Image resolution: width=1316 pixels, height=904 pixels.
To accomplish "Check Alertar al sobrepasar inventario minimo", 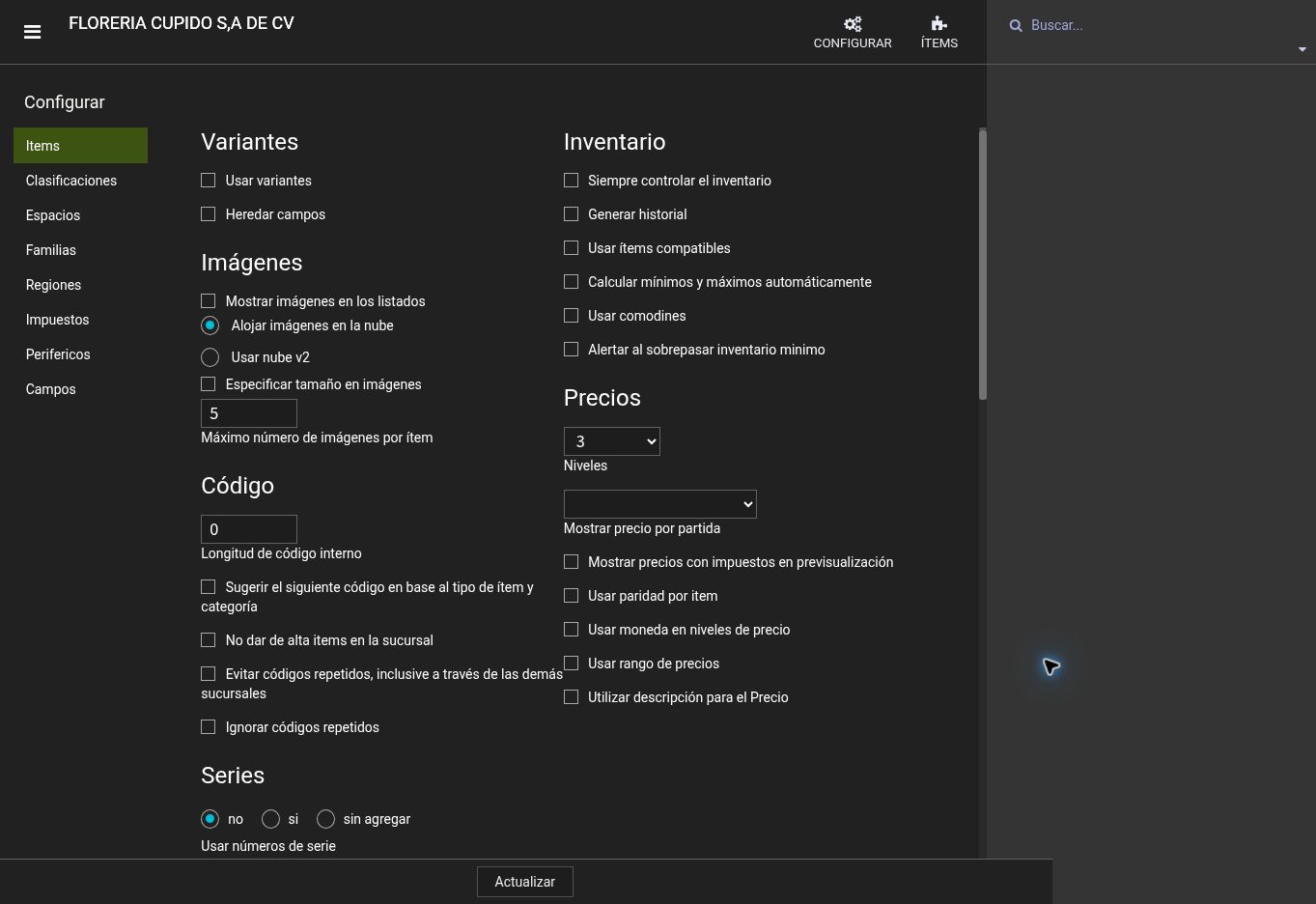I will (x=572, y=350).
